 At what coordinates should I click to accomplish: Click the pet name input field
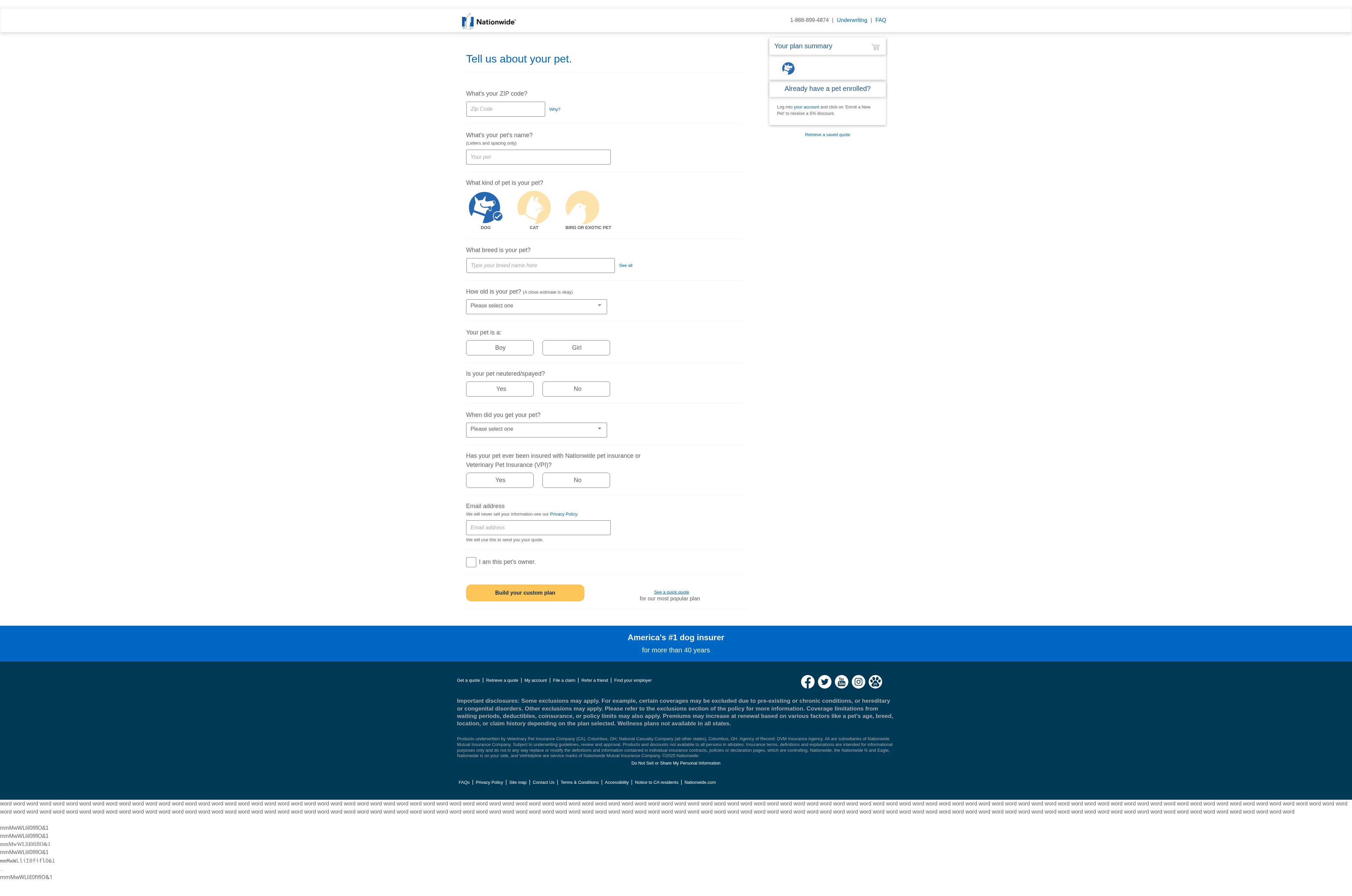pyautogui.click(x=538, y=157)
